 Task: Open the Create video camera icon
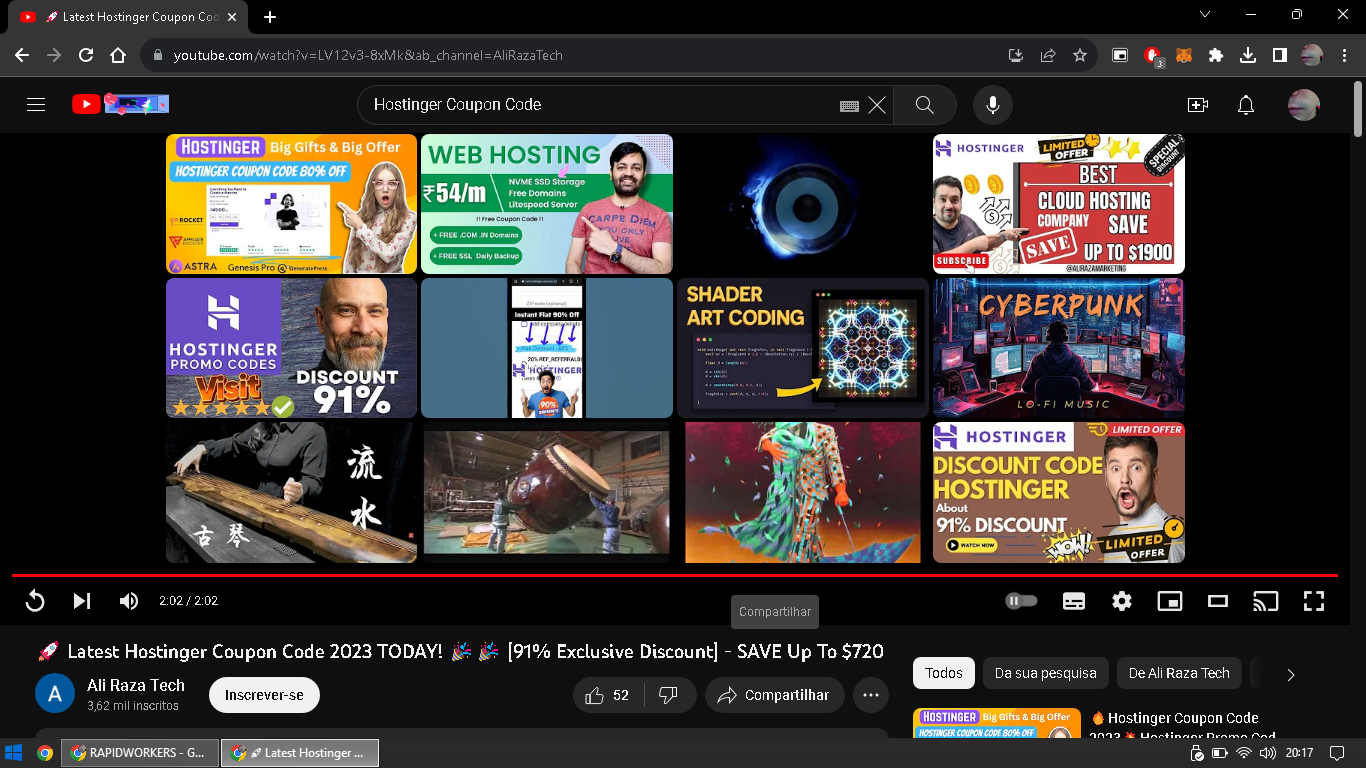[1197, 105]
